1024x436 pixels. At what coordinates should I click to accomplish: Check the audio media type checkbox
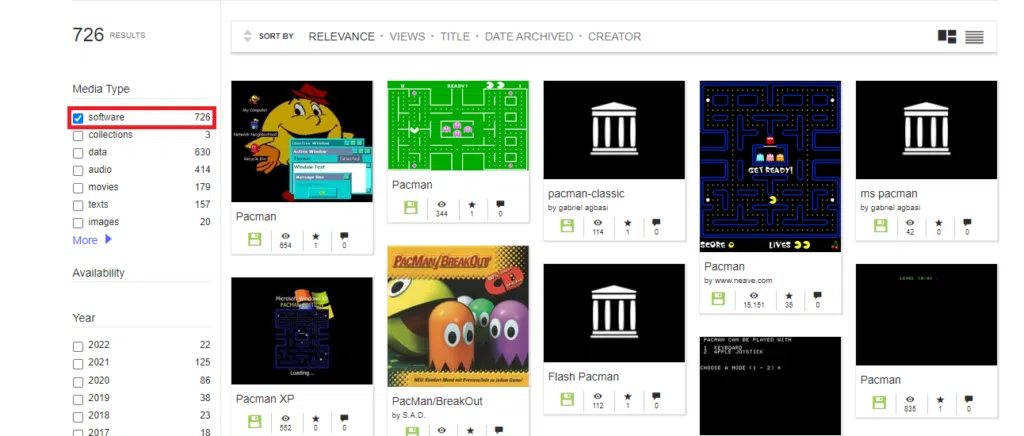tap(78, 170)
